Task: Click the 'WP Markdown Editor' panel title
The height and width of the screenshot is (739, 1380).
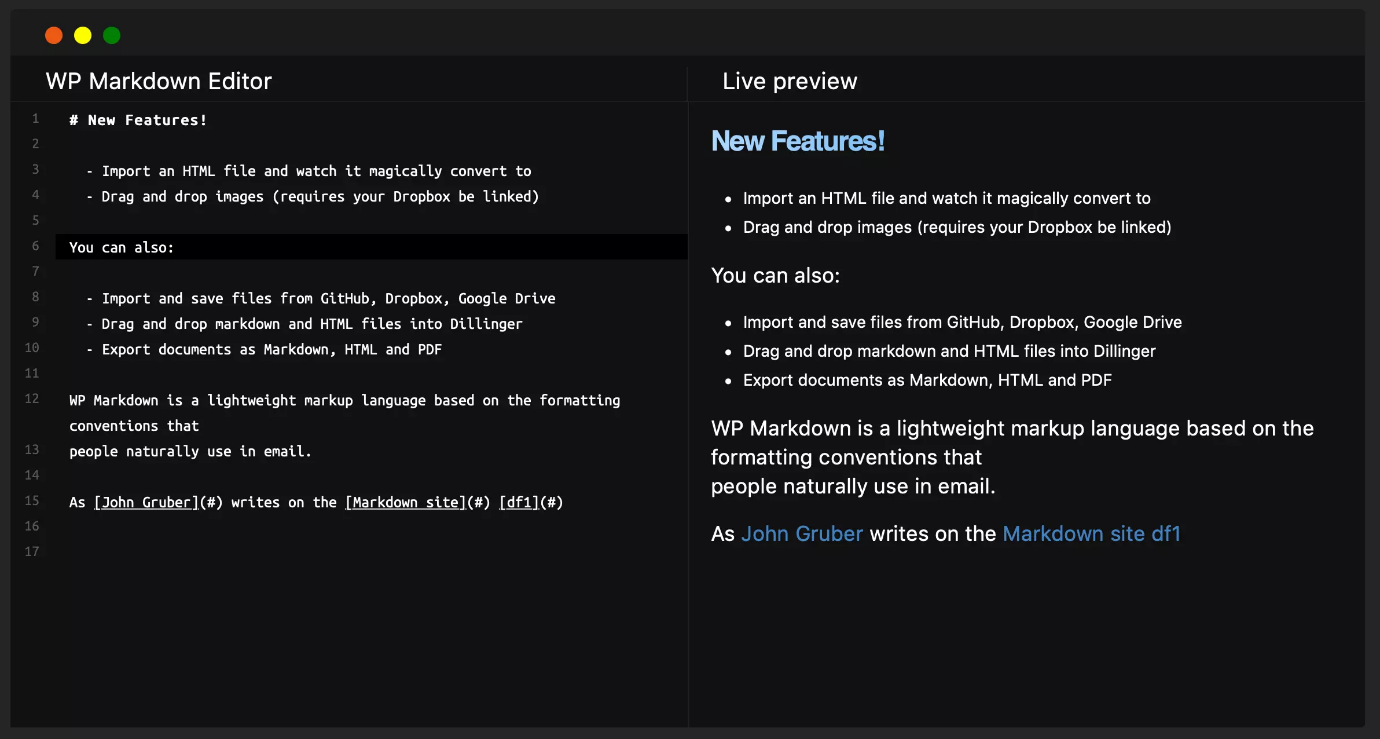Action: (x=158, y=82)
